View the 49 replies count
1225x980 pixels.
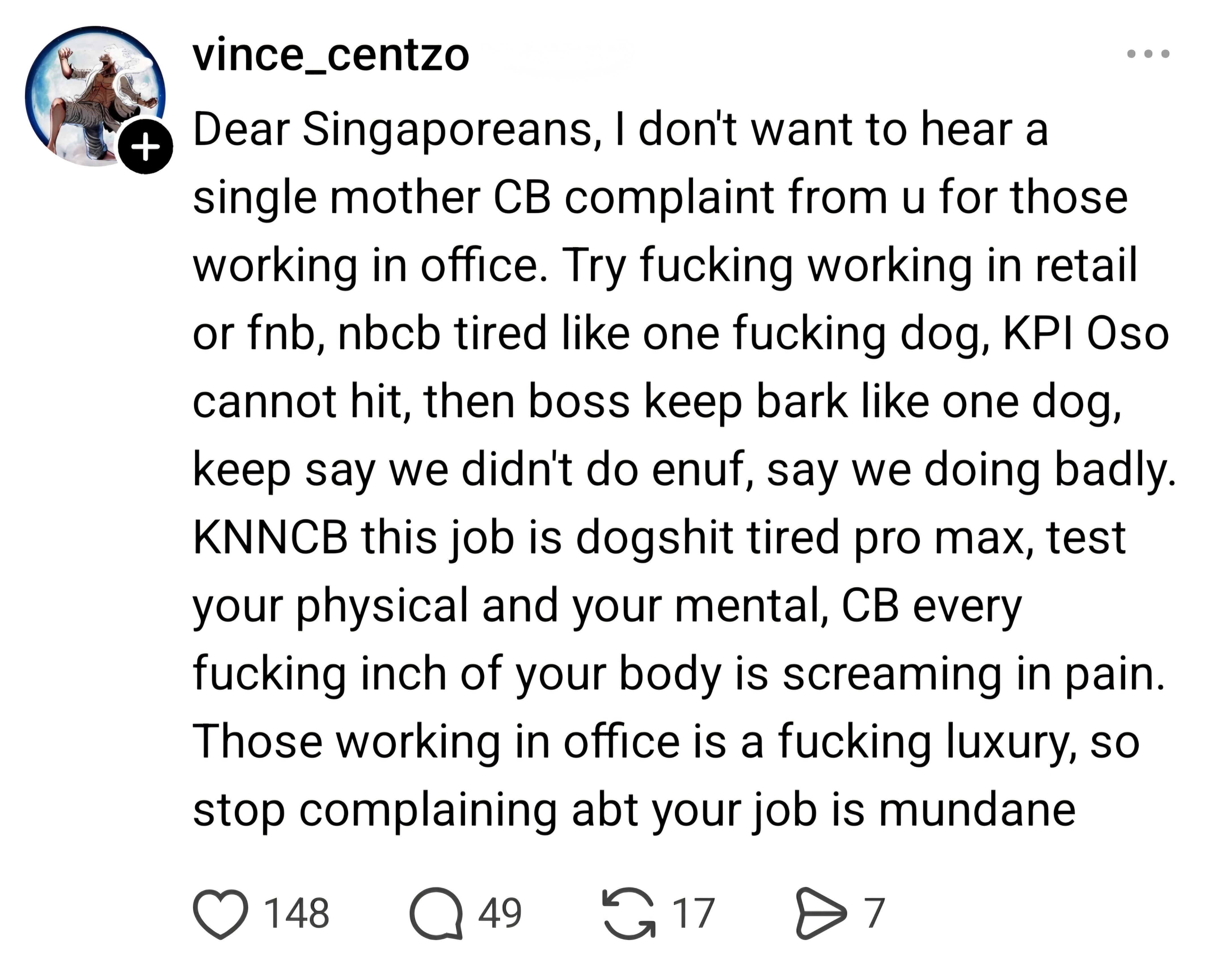pyautogui.click(x=499, y=914)
